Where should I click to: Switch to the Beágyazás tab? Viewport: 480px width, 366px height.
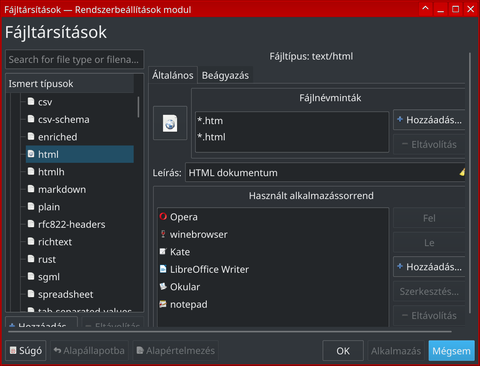(x=225, y=75)
